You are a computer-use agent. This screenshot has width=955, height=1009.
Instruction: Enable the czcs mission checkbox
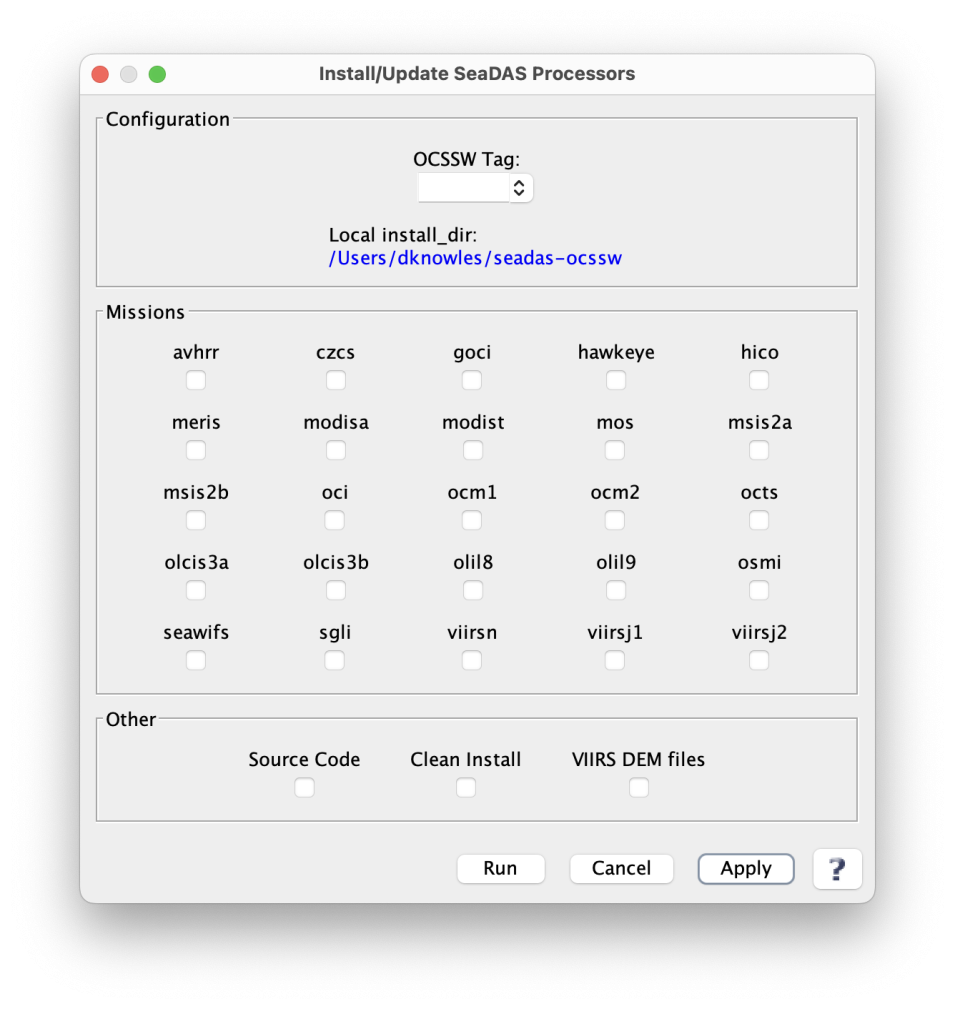click(335, 380)
